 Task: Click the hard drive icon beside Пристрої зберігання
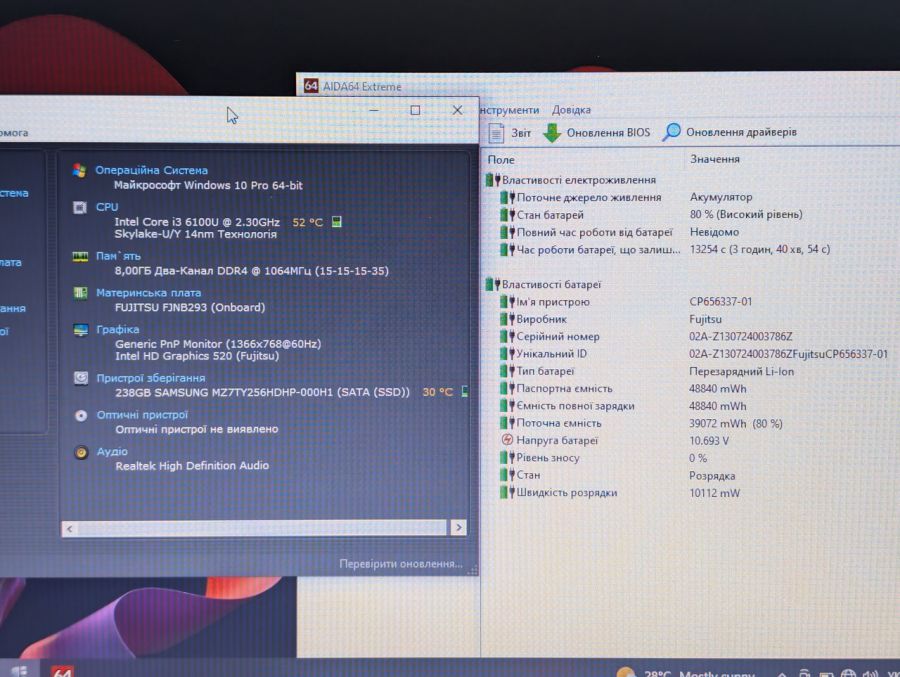coord(81,378)
